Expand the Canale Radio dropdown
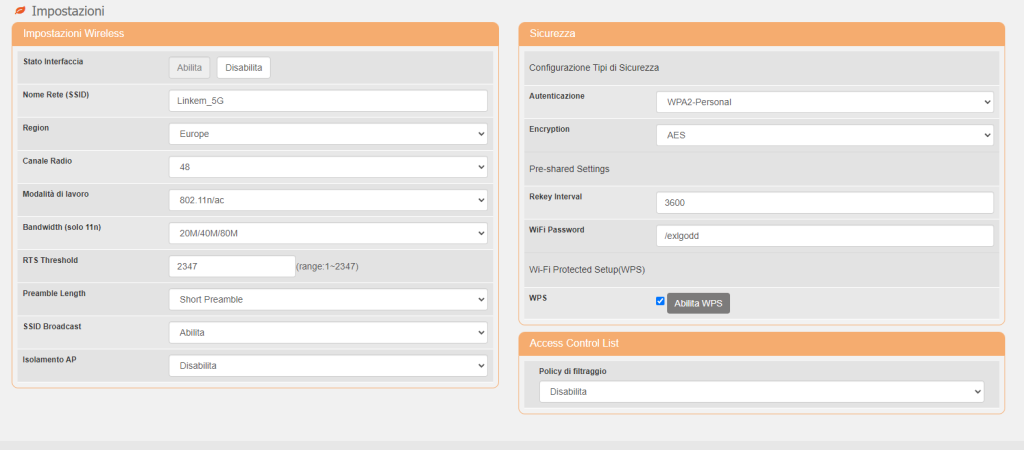 point(328,167)
